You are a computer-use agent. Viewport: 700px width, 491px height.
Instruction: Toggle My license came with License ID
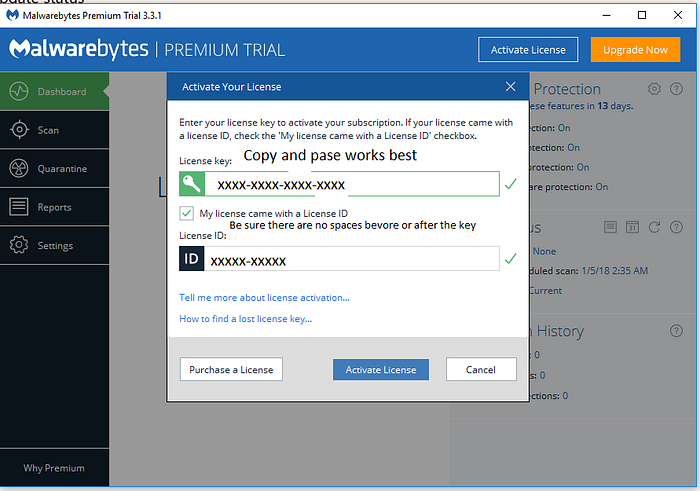coord(187,213)
